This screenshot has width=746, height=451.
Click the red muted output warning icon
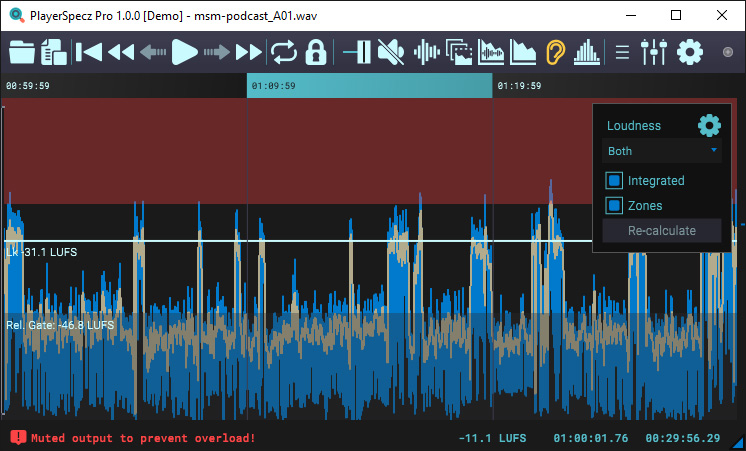pos(18,438)
